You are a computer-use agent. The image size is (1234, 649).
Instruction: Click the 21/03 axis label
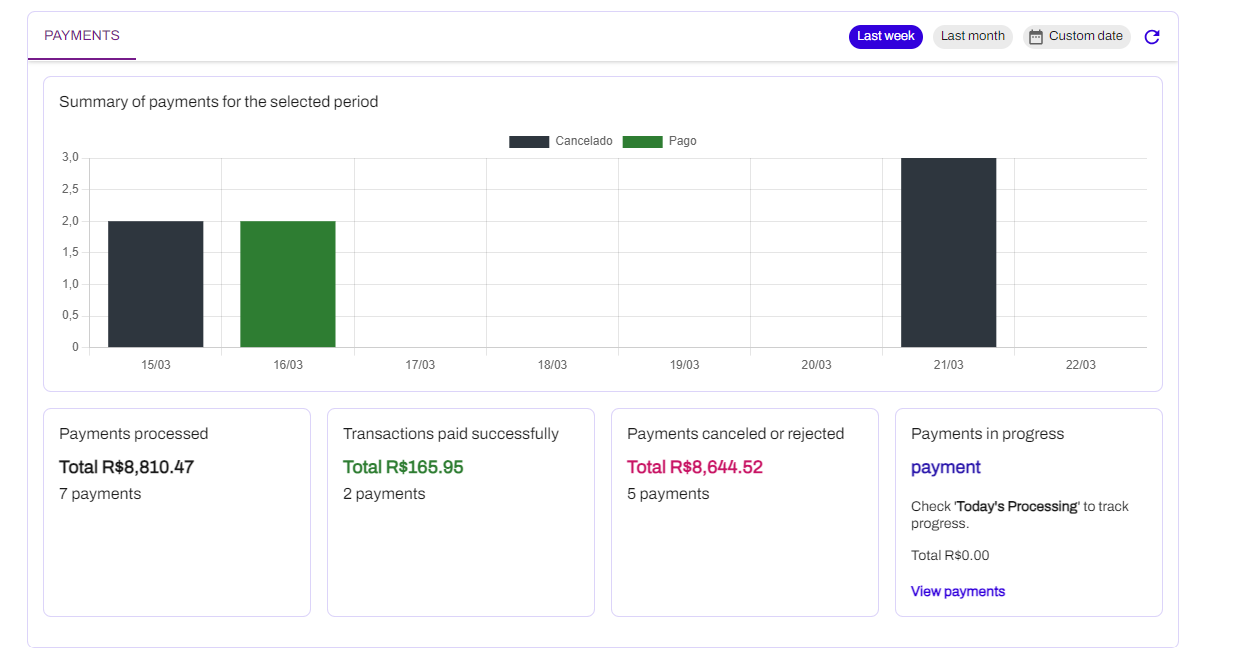click(949, 365)
